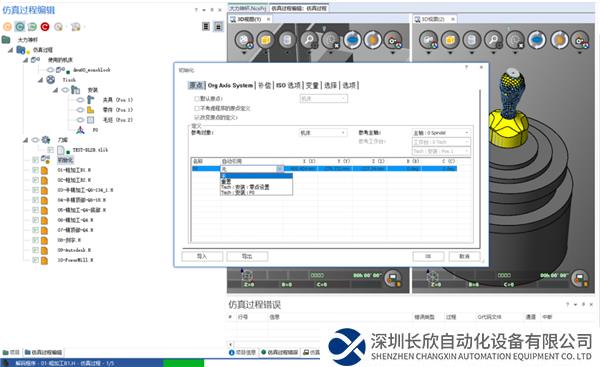The width and height of the screenshot is (600, 367).
Task: Click the gray cylinder icon in 3D view (1)
Action: (x=287, y=39)
